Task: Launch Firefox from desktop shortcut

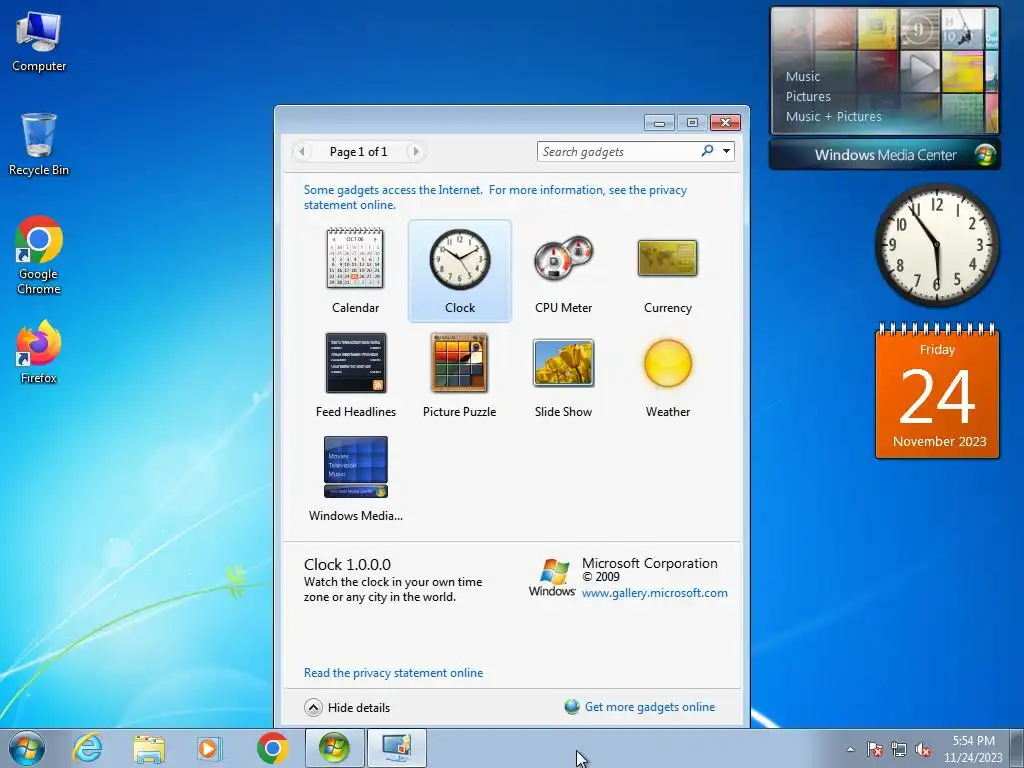Action: [x=39, y=352]
